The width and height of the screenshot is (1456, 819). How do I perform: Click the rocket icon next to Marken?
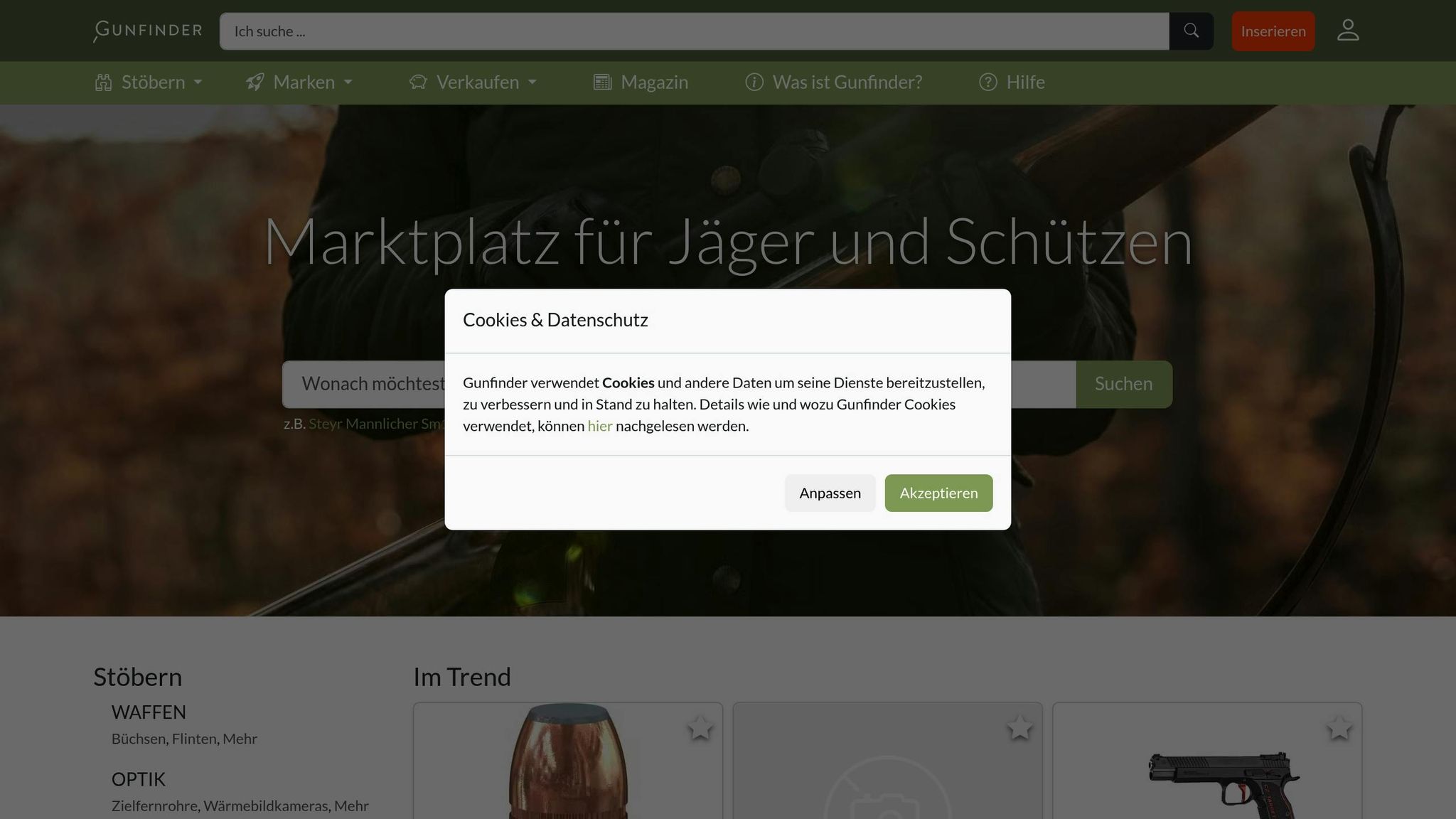point(255,82)
